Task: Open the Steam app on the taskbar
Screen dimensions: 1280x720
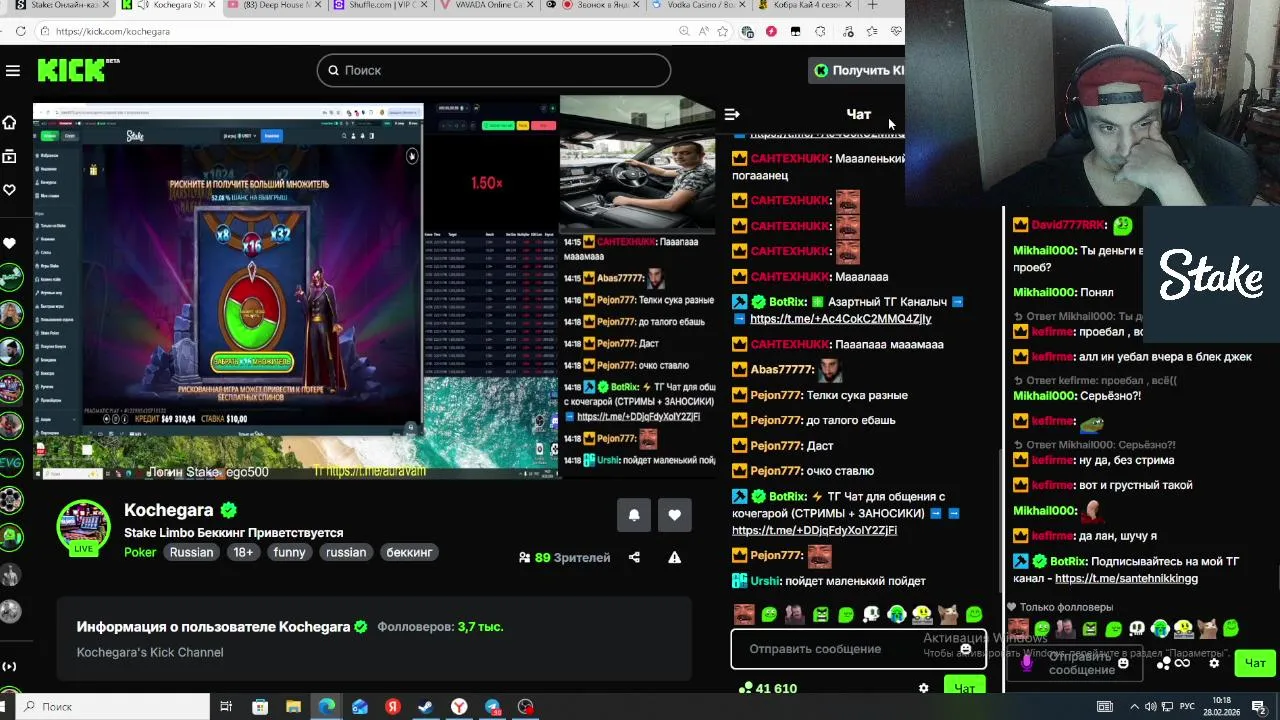Action: click(426, 707)
